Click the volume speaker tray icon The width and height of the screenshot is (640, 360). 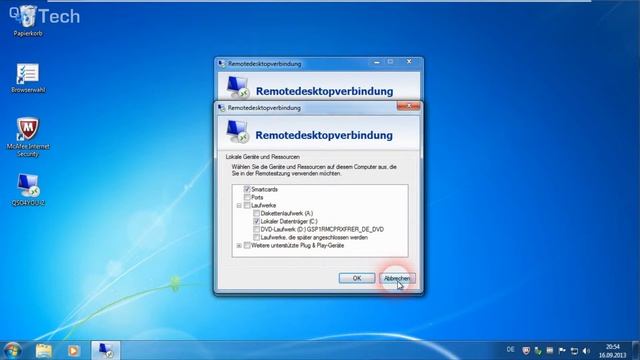pyautogui.click(x=587, y=351)
